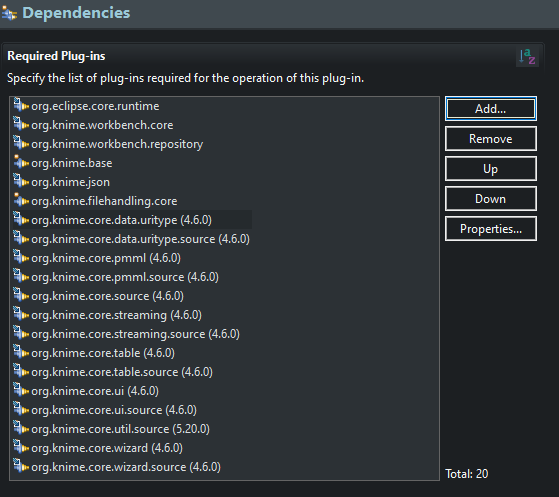Viewport: 559px width, 497px height.
Task: Click icon beside org.knime.core.util.source (5.20.0)
Action: click(x=21, y=428)
